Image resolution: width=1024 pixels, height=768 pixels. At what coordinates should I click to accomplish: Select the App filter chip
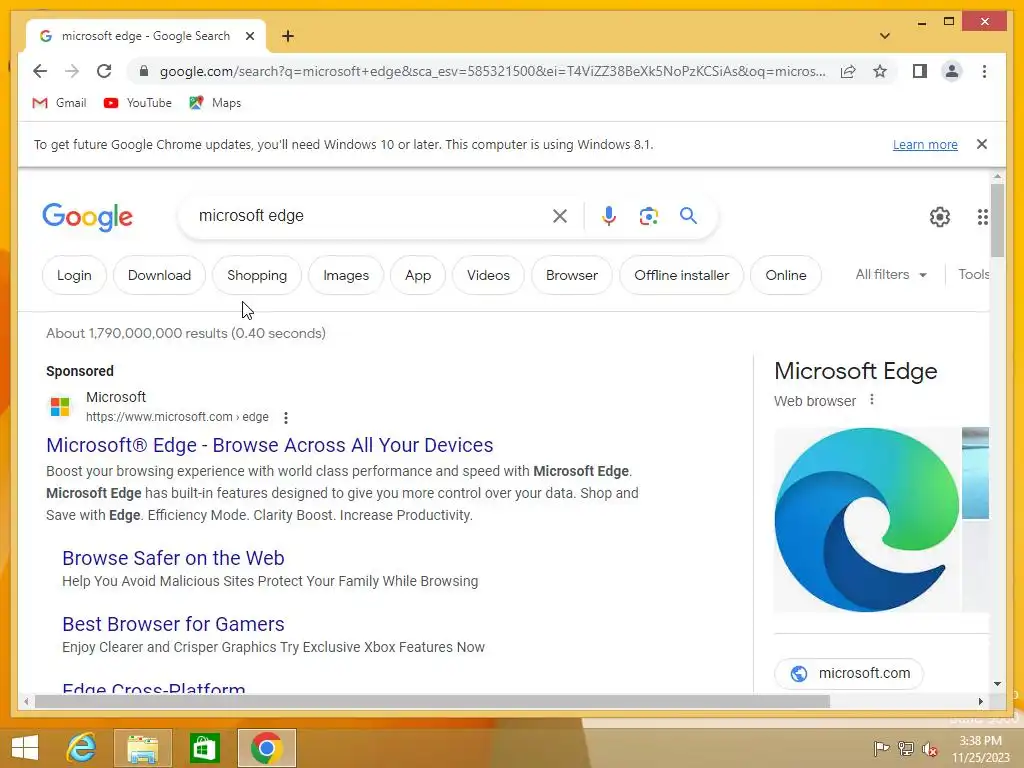coord(418,275)
